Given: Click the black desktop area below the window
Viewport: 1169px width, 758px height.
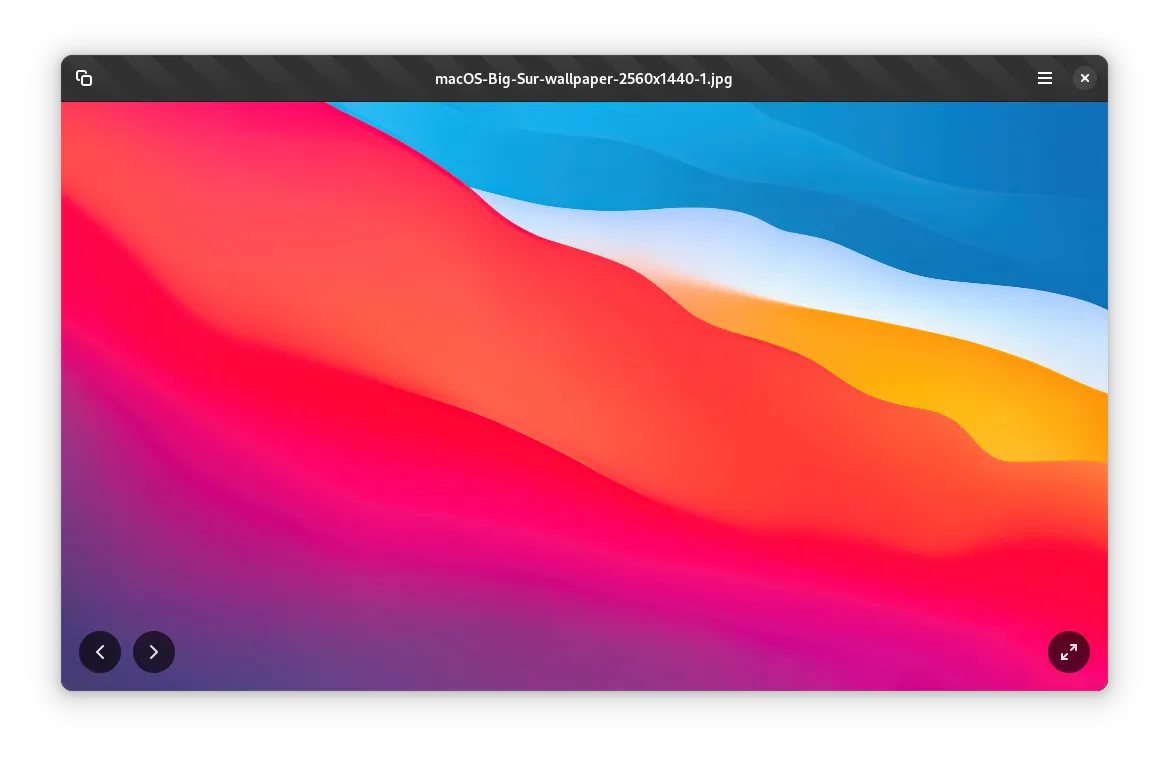Looking at the screenshot, I should [584, 725].
